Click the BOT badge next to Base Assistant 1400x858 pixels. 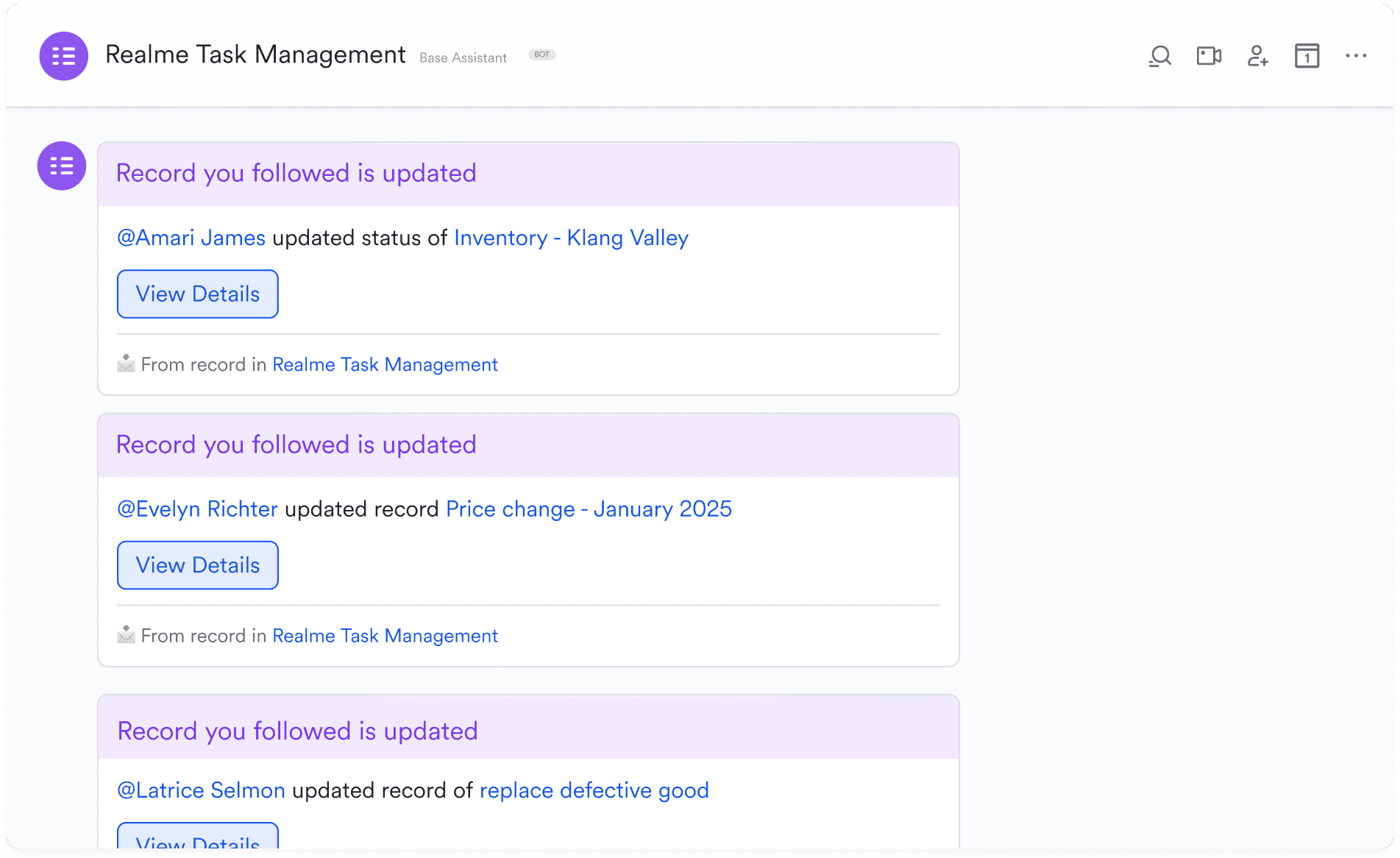tap(542, 54)
